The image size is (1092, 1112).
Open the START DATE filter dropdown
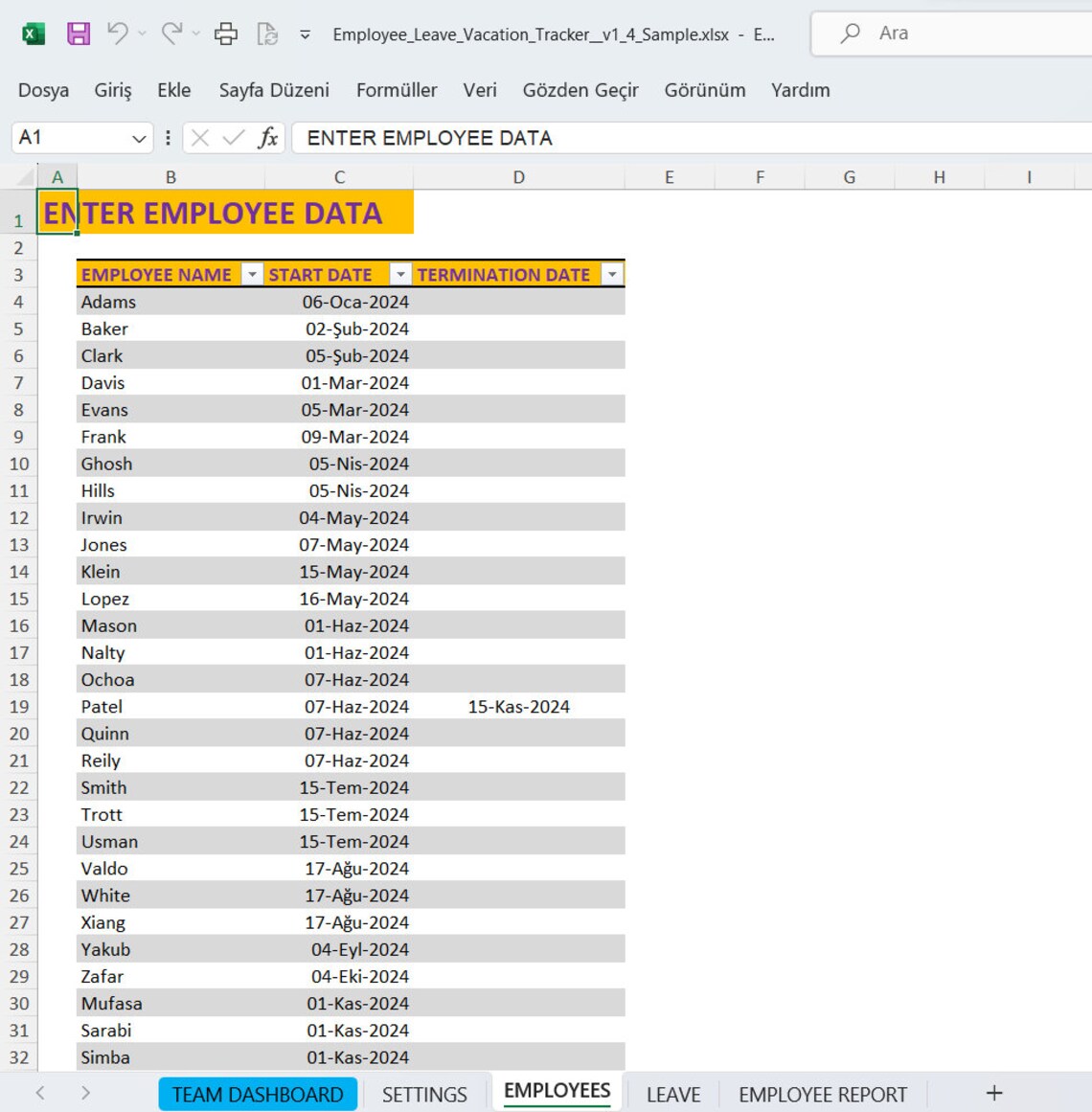coord(400,274)
